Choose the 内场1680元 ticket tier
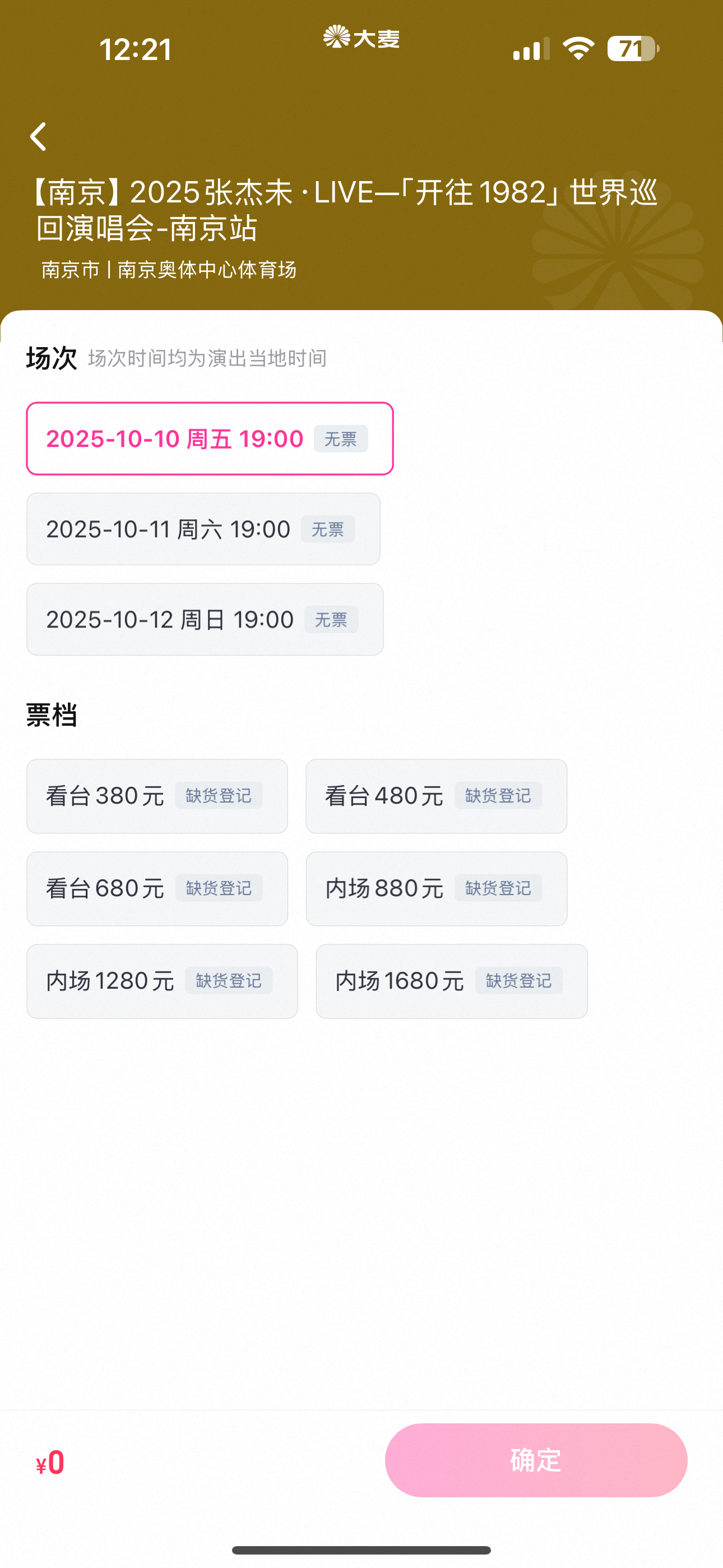The width and height of the screenshot is (723, 1568). tap(452, 981)
